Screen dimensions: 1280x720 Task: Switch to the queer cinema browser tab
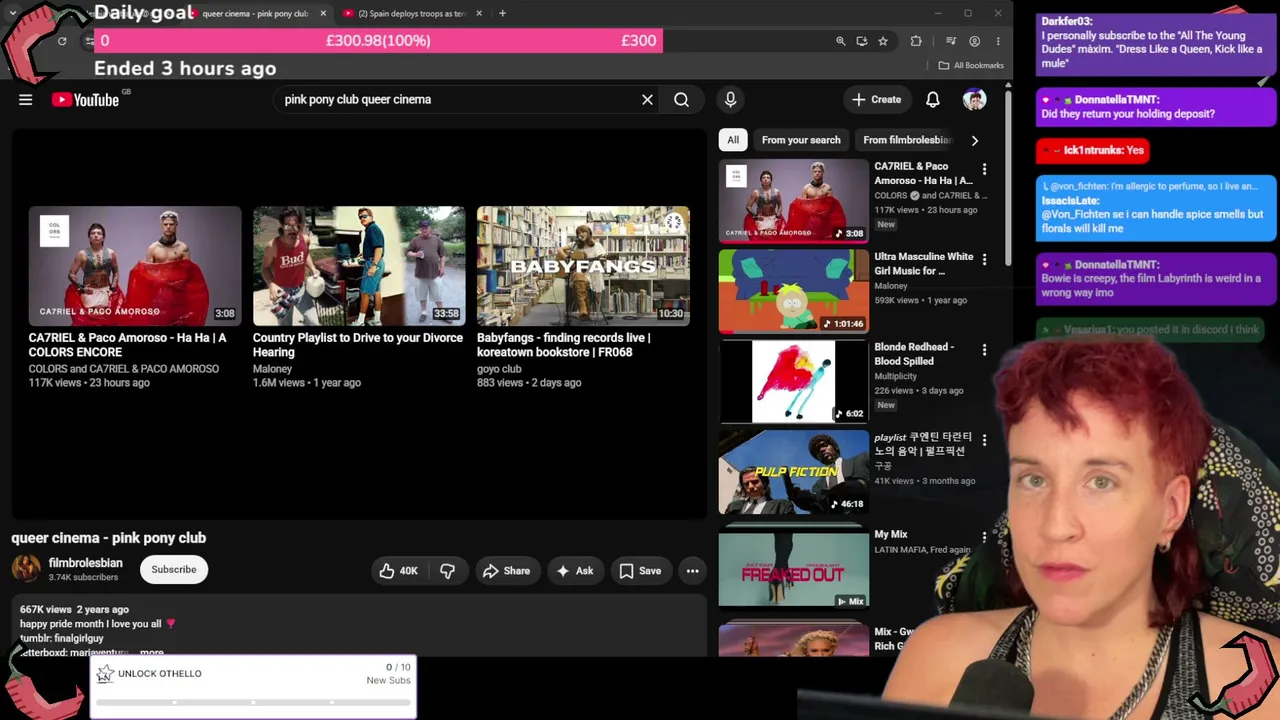[254, 14]
